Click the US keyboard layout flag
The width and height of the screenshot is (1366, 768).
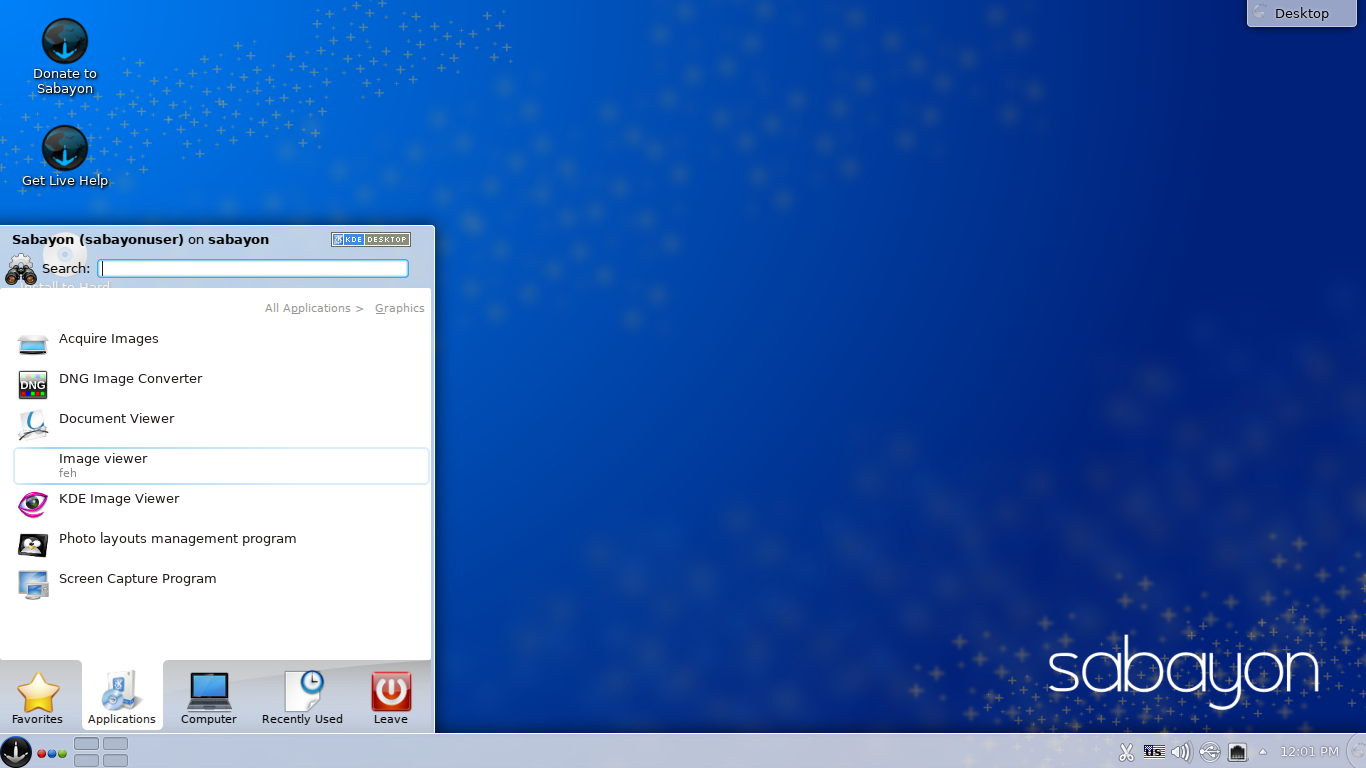coord(1154,752)
